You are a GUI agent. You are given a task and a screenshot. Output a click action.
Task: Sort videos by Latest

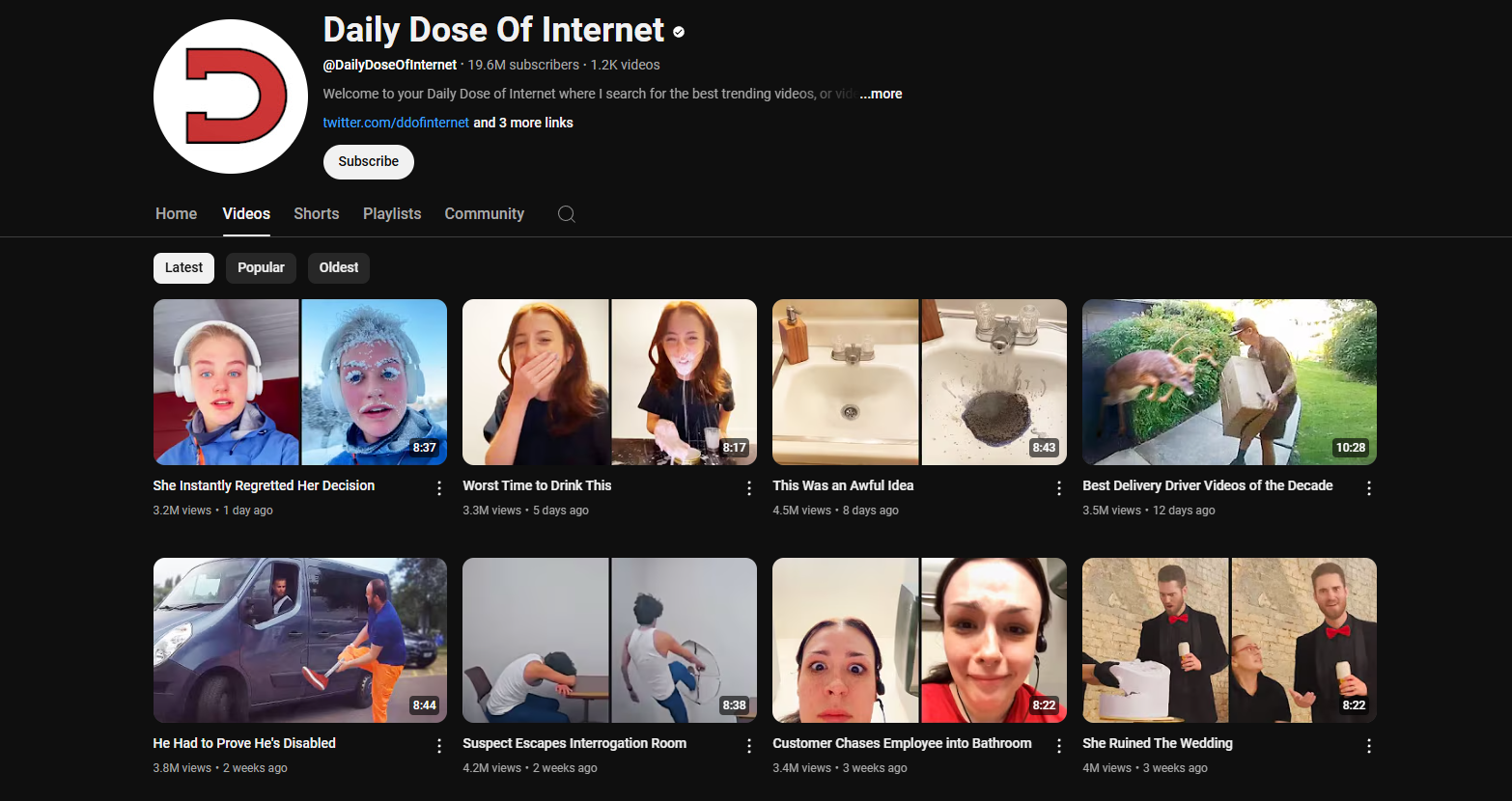click(183, 267)
